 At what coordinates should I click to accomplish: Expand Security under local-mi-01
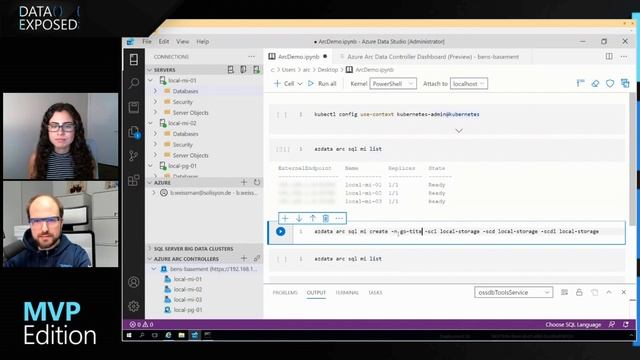[x=156, y=102]
